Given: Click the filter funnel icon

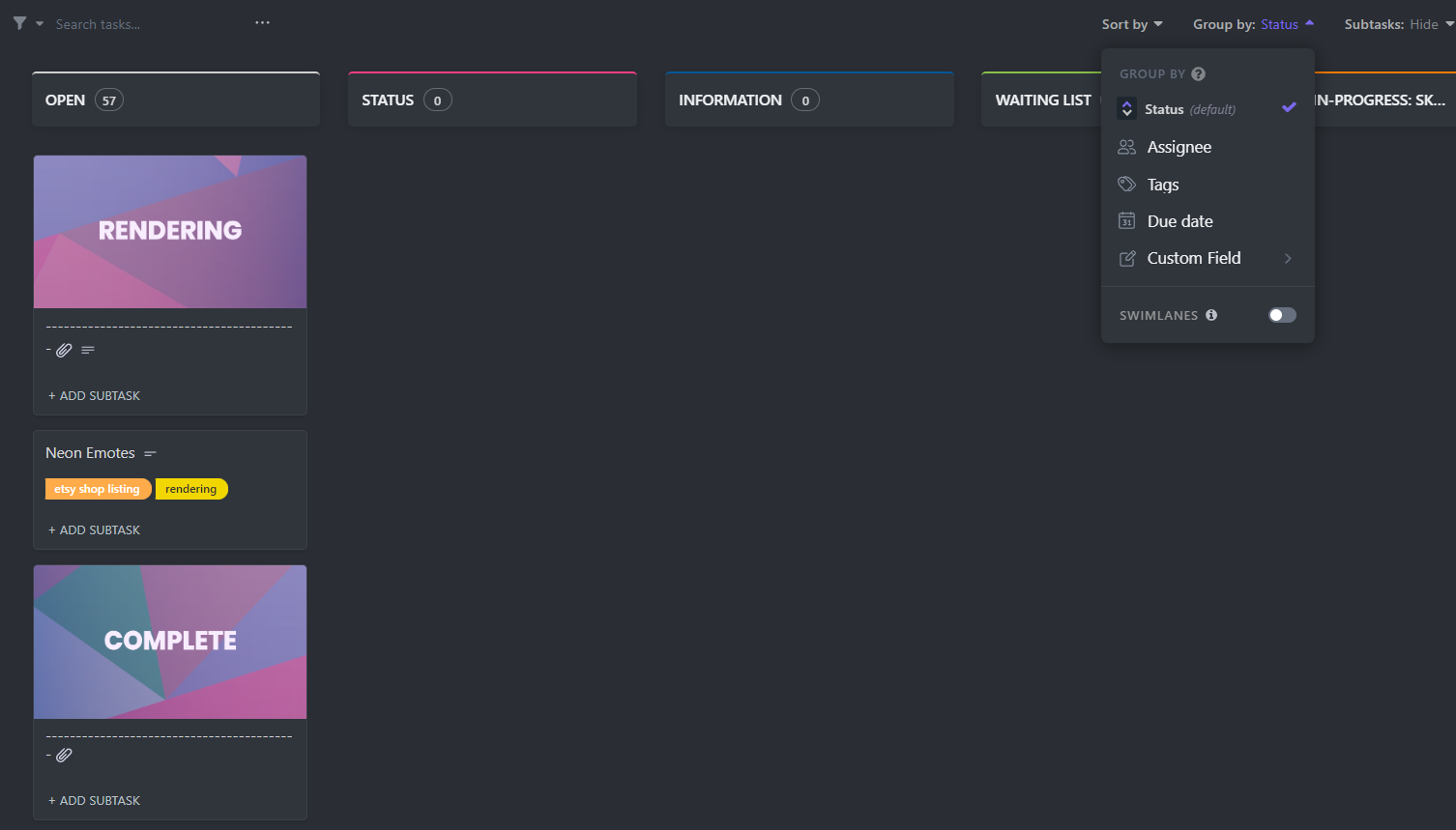Looking at the screenshot, I should (x=19, y=23).
